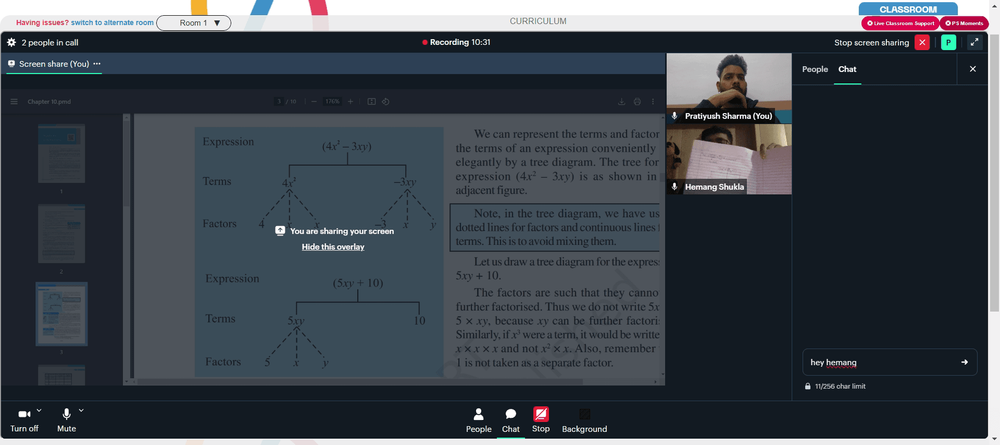Click the Recording 10:31 indicator
The height and width of the screenshot is (445, 1000).
click(456, 43)
